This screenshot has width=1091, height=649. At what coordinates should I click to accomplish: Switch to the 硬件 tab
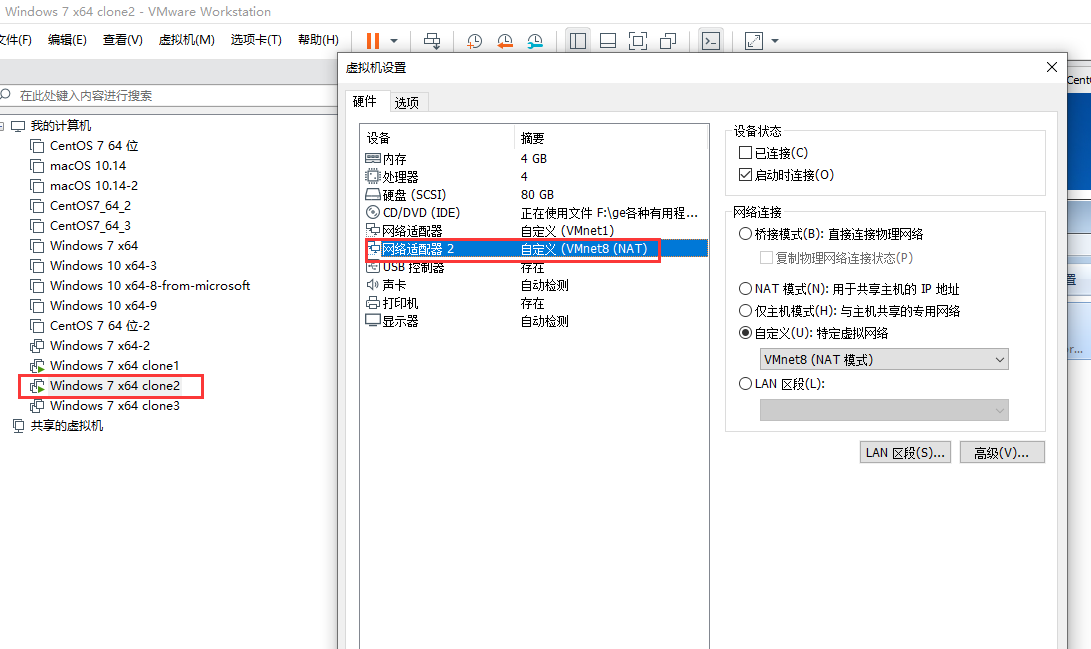click(365, 102)
